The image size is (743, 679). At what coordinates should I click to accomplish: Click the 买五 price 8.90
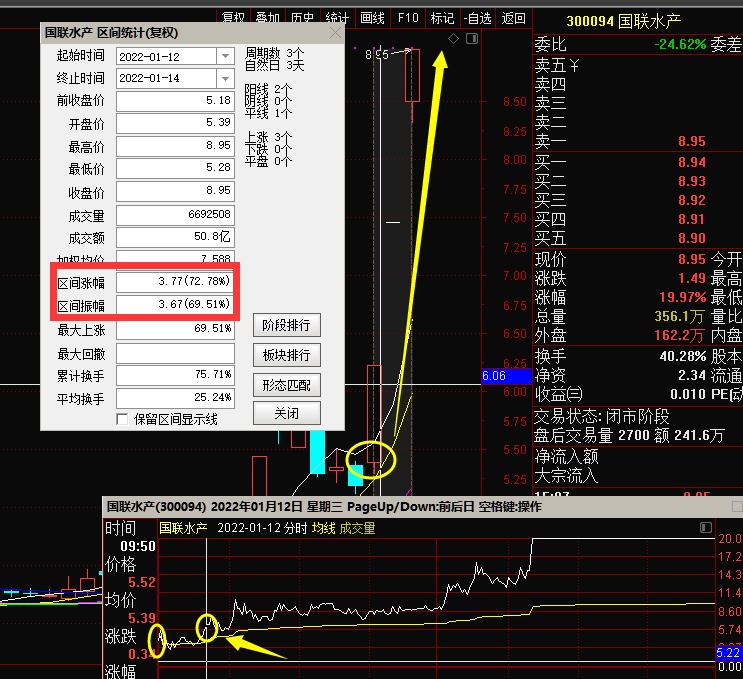(x=691, y=238)
